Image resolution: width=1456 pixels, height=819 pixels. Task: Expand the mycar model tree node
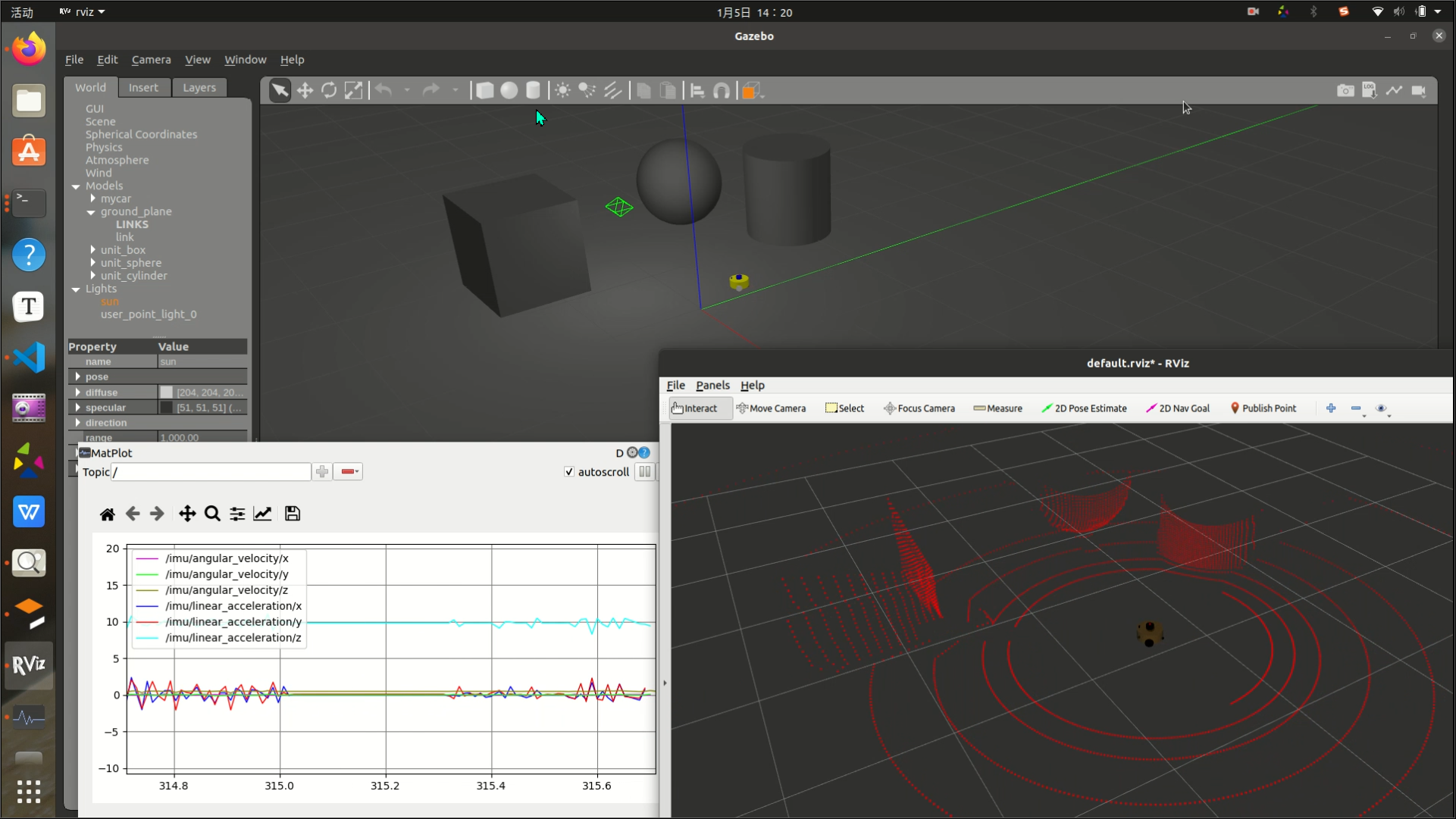point(93,198)
